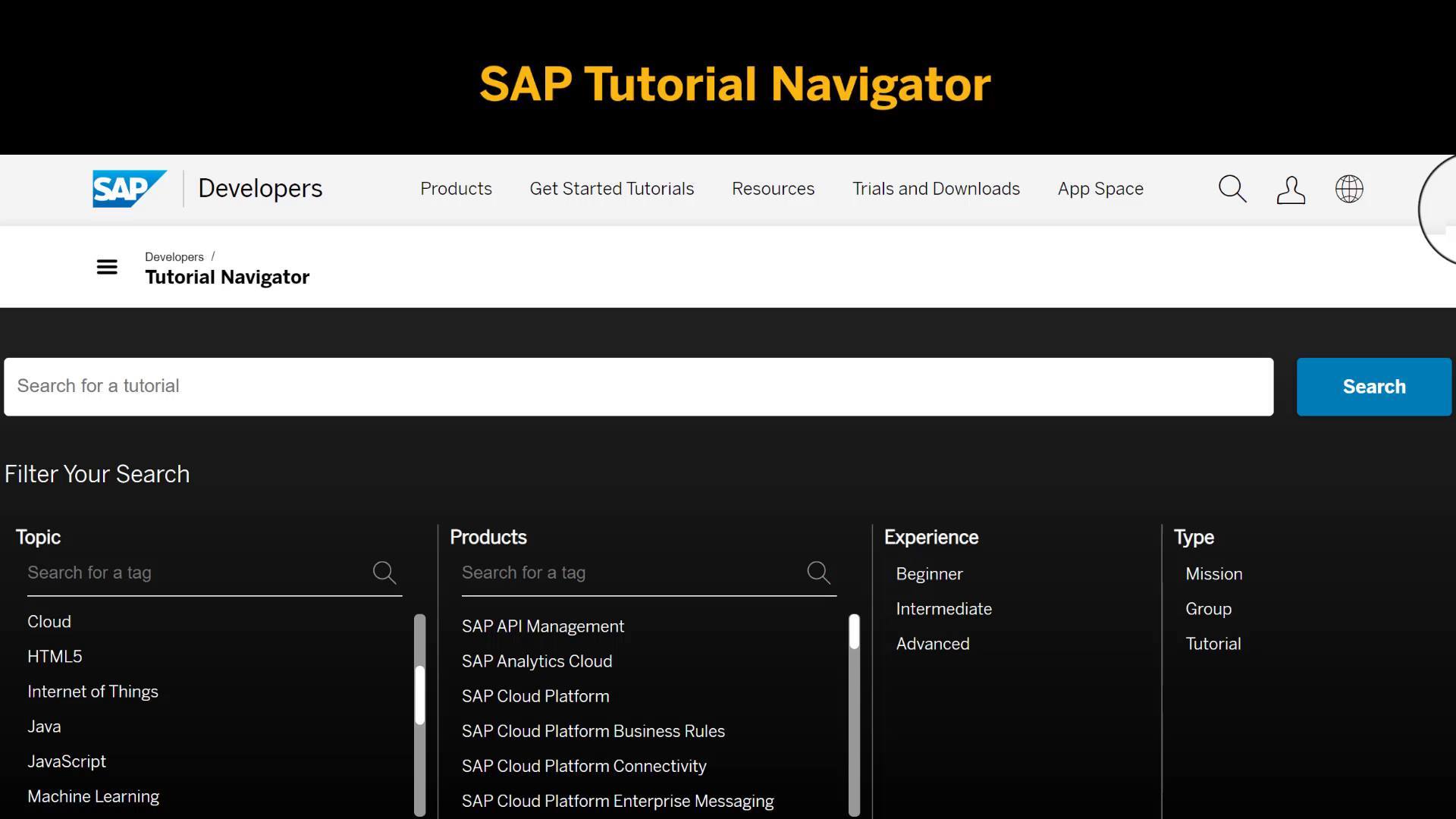Image resolution: width=1456 pixels, height=819 pixels.
Task: Click the Developers breadcrumb link
Action: click(x=174, y=257)
